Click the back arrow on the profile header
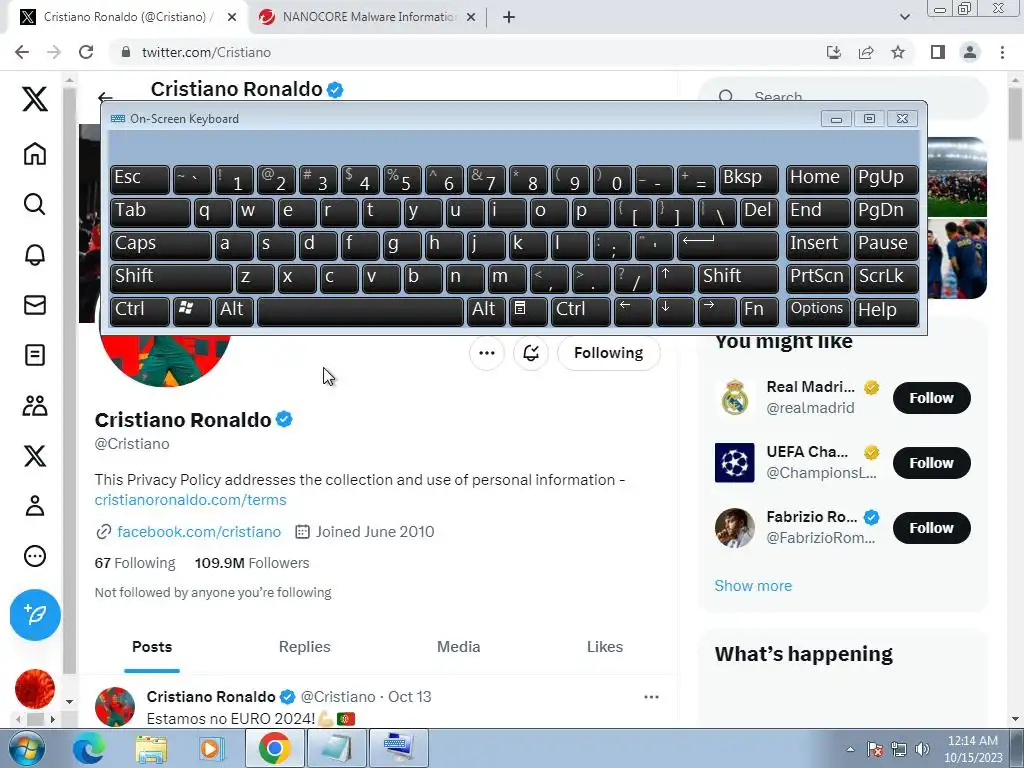Image resolution: width=1024 pixels, height=768 pixels. (x=105, y=98)
